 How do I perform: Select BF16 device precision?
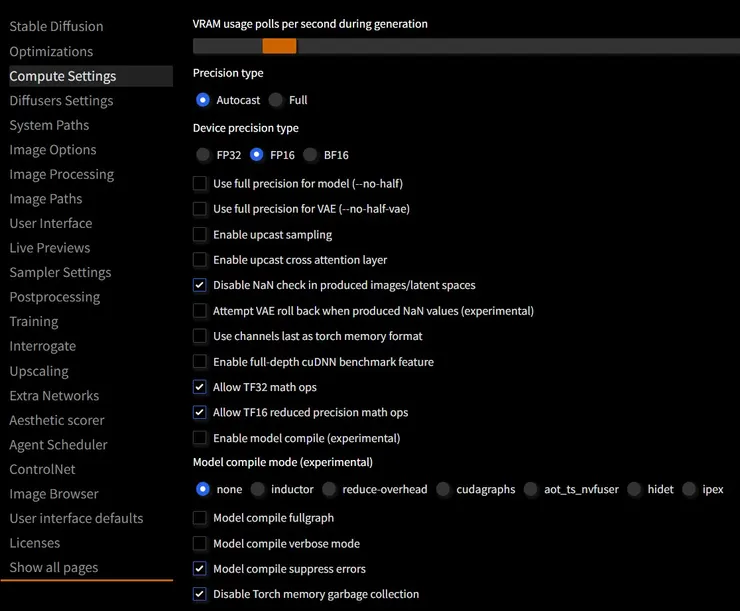pyautogui.click(x=311, y=155)
